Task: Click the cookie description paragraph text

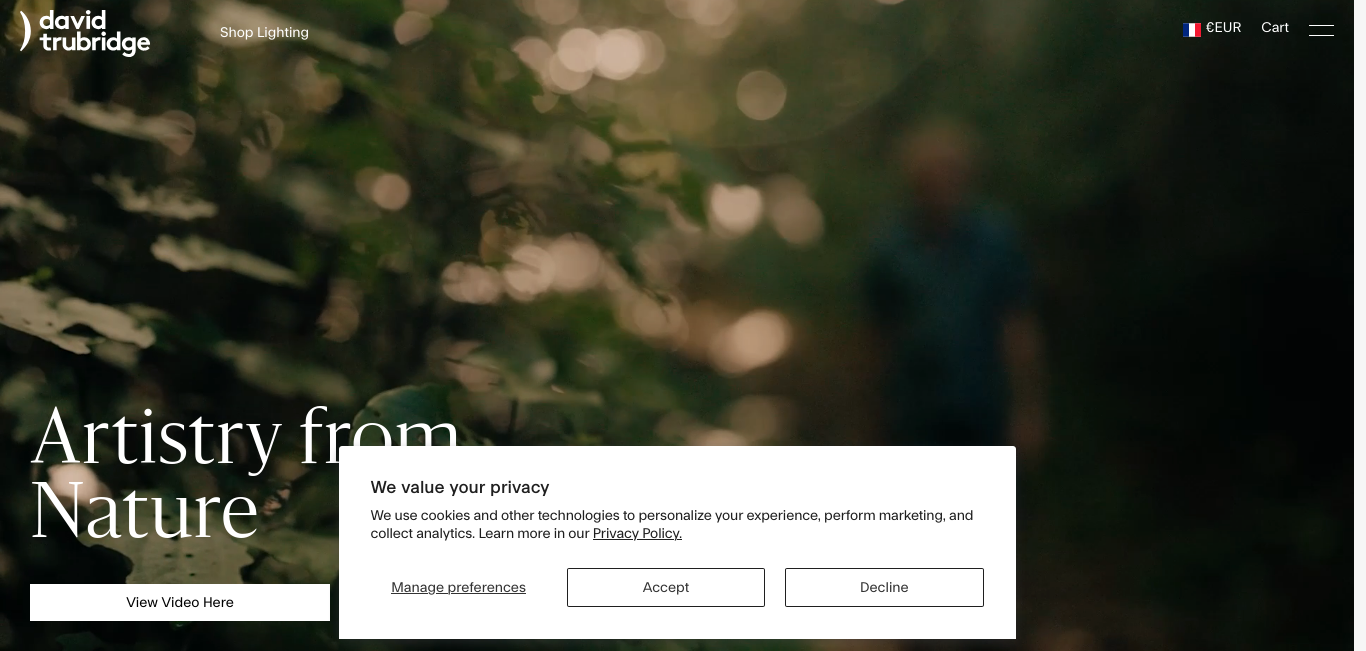Action: coord(672,524)
